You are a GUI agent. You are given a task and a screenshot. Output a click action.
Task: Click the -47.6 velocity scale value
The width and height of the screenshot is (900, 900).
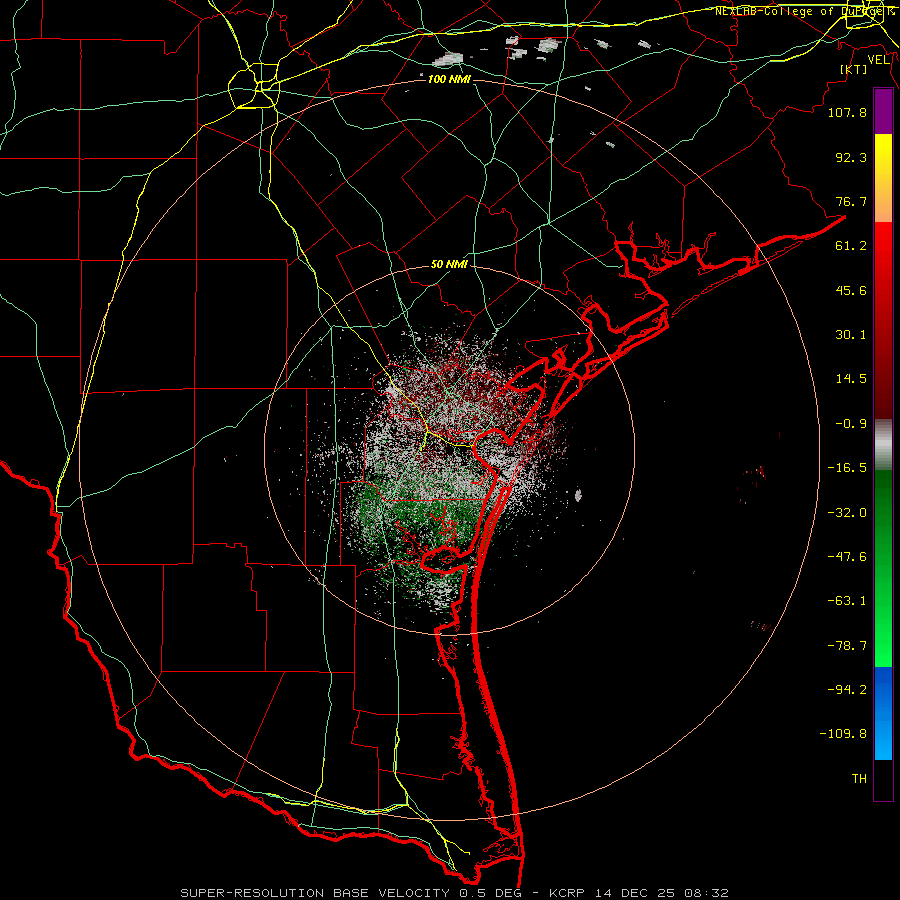pos(847,557)
